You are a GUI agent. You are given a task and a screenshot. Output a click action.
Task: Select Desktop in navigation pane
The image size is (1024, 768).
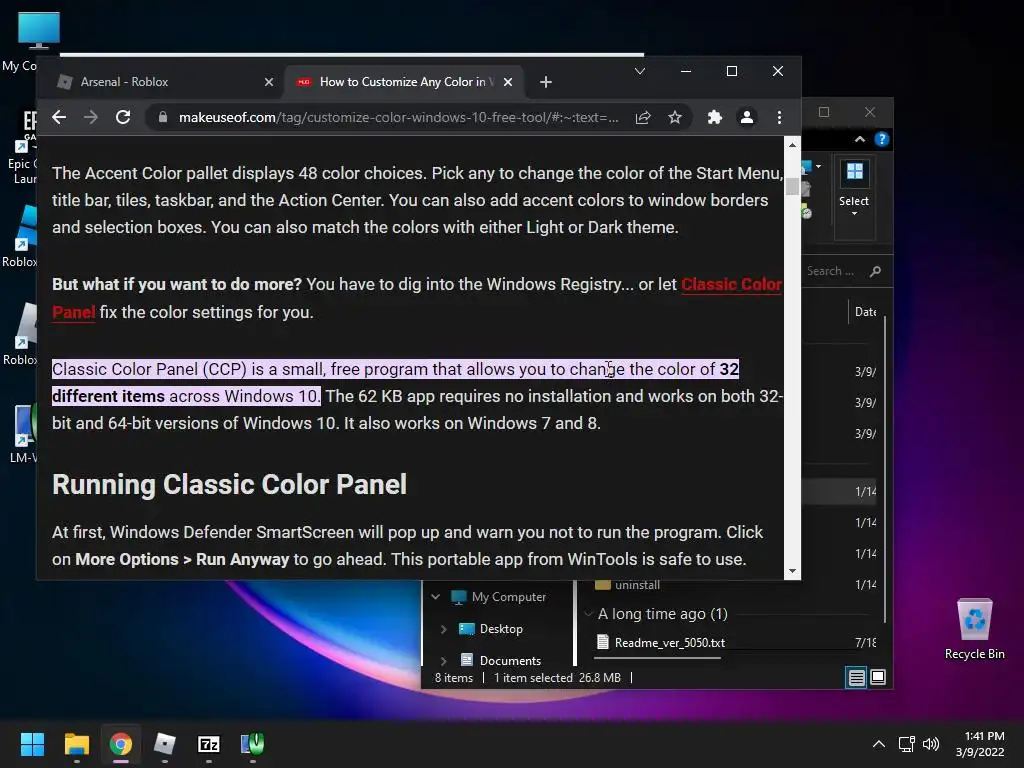[501, 629]
